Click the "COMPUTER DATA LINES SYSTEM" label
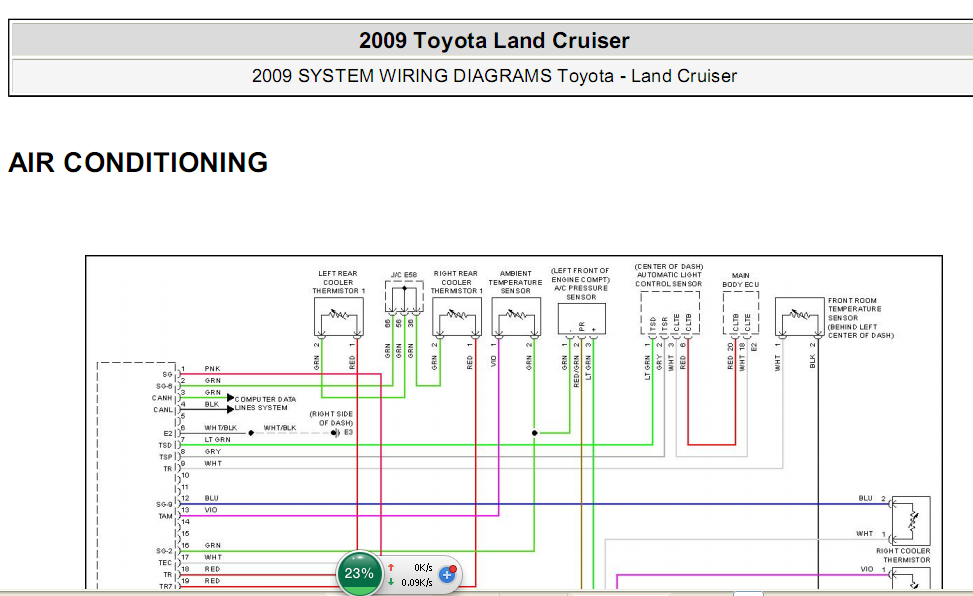973x596 pixels. 266,404
